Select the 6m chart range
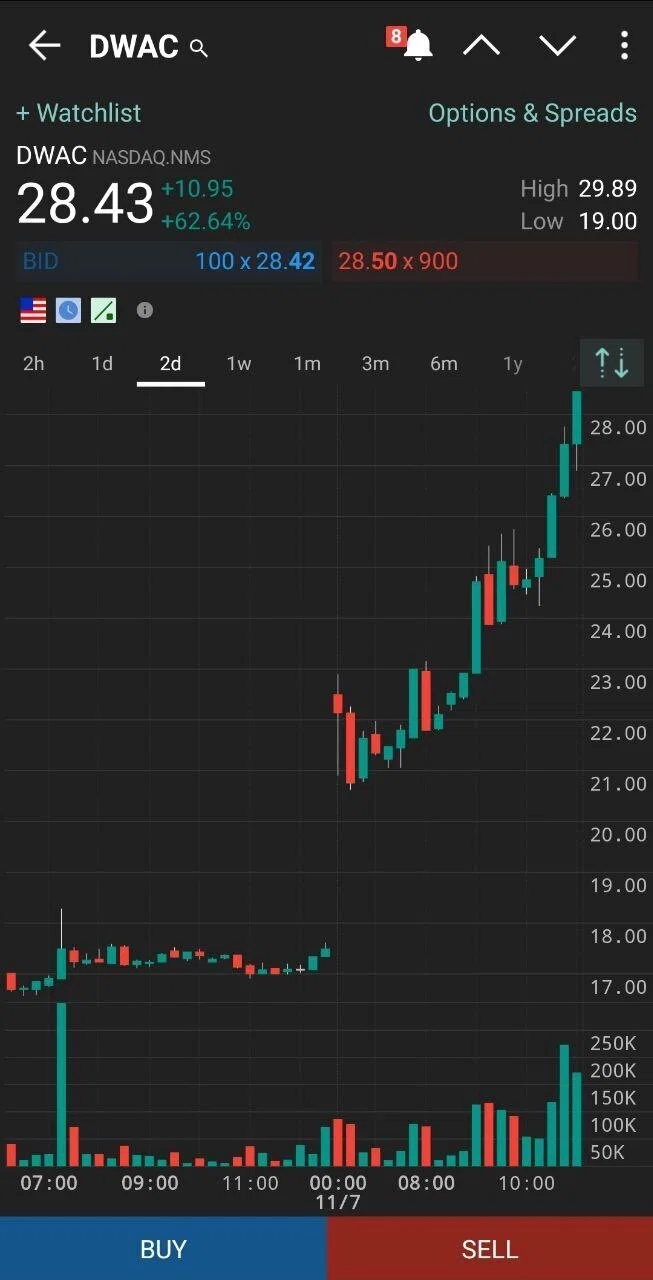This screenshot has height=1280, width=653. tap(444, 364)
